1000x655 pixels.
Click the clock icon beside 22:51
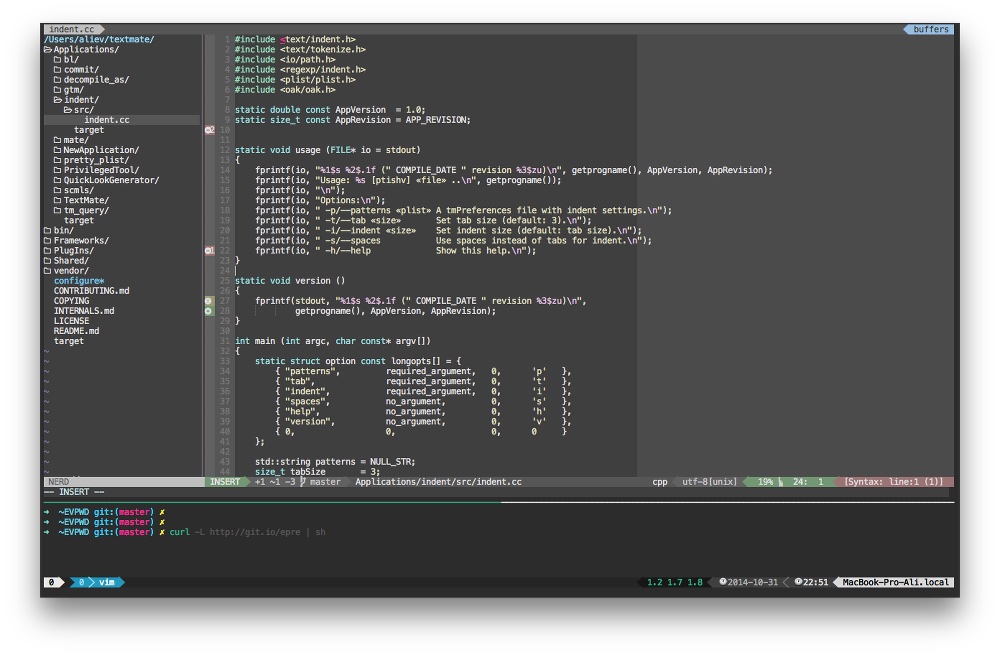(x=798, y=582)
